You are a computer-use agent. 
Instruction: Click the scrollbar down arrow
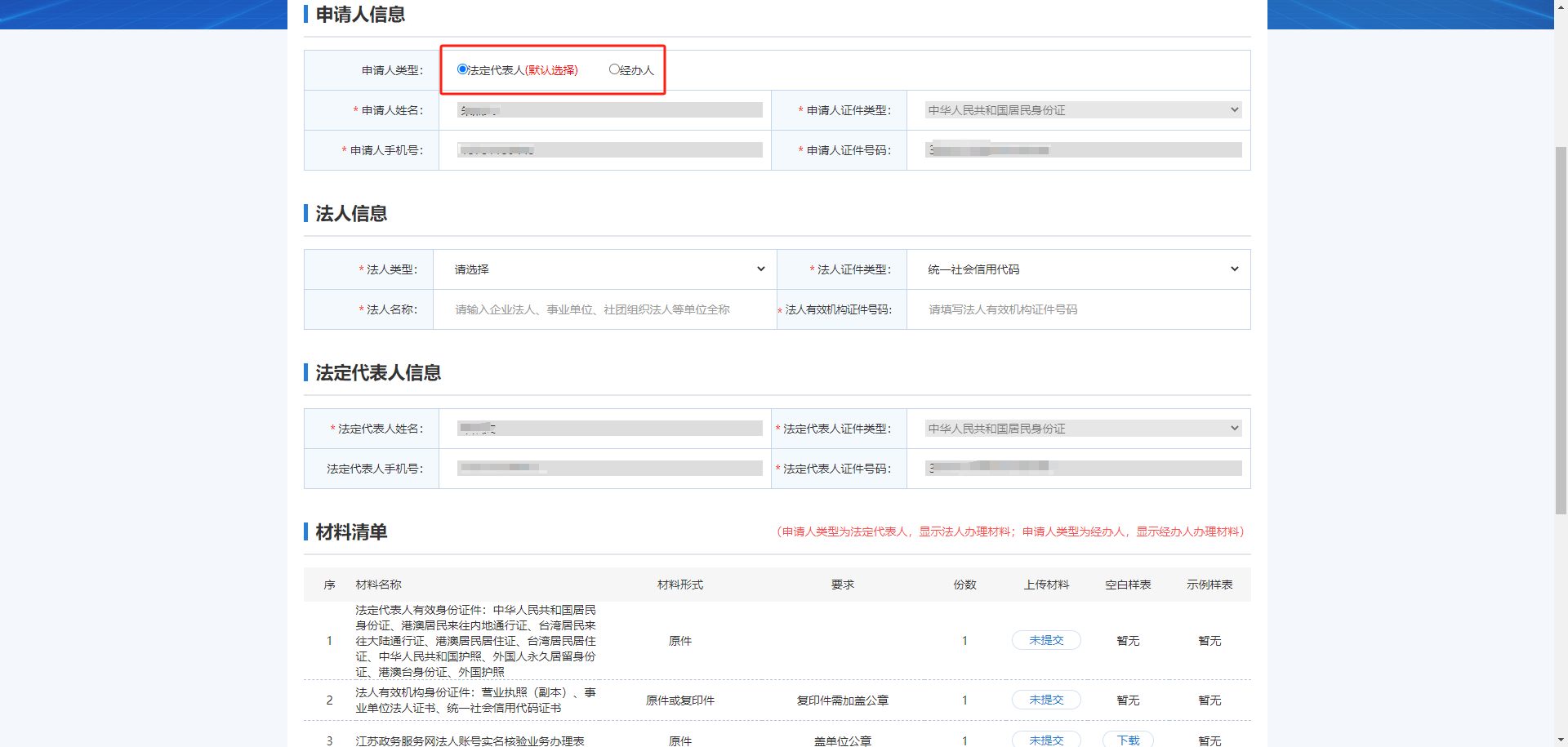[x=1561, y=740]
